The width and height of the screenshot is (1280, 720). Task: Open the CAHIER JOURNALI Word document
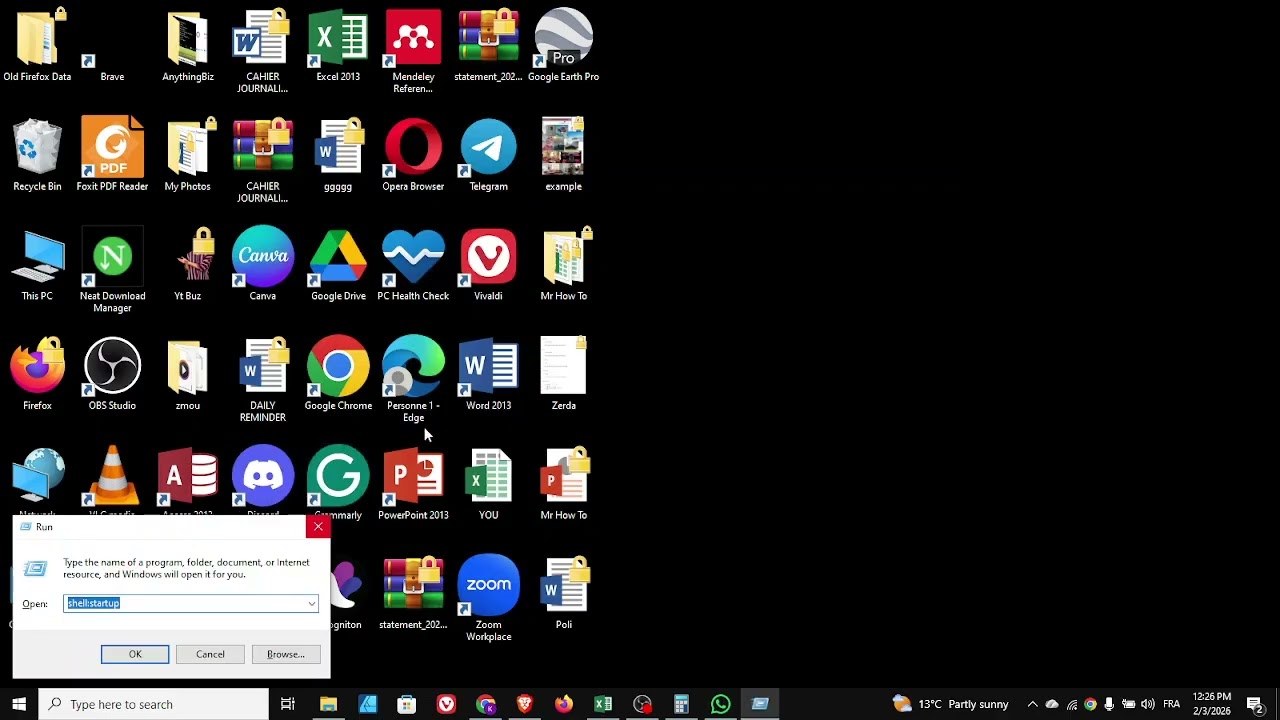click(x=263, y=50)
